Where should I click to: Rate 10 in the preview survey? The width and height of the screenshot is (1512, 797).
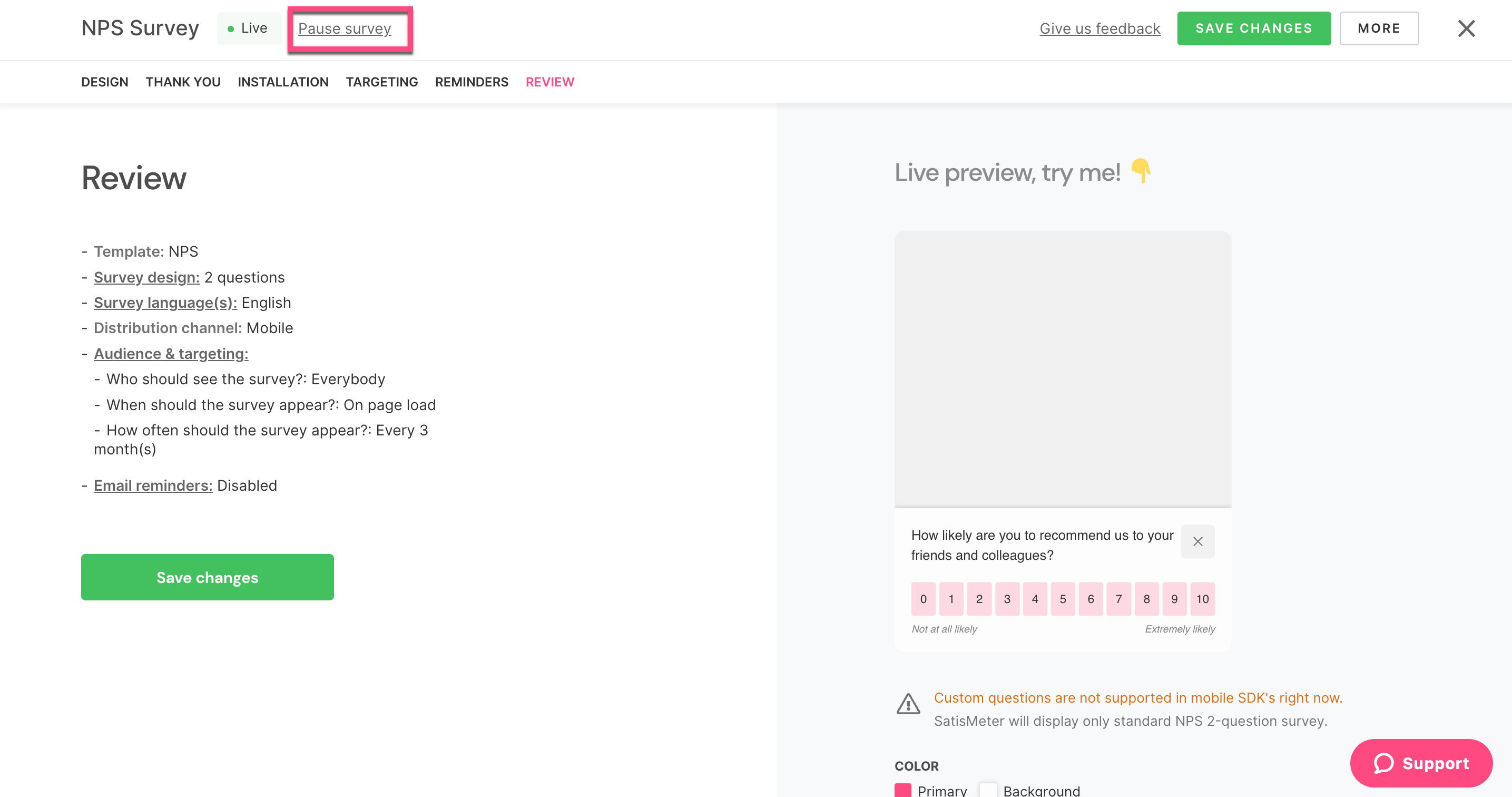tap(1202, 598)
